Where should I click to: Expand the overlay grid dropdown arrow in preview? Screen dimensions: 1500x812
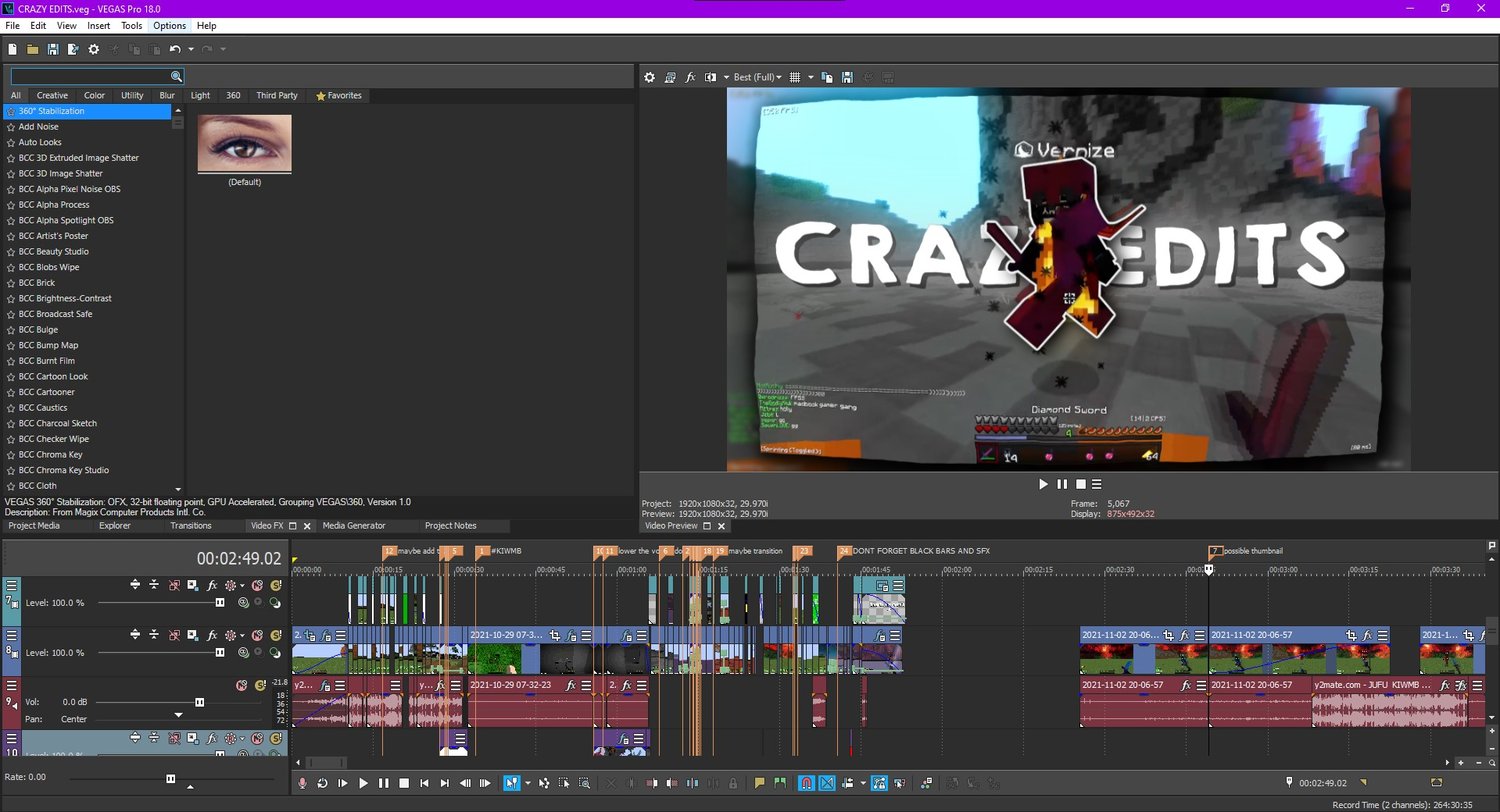point(811,77)
